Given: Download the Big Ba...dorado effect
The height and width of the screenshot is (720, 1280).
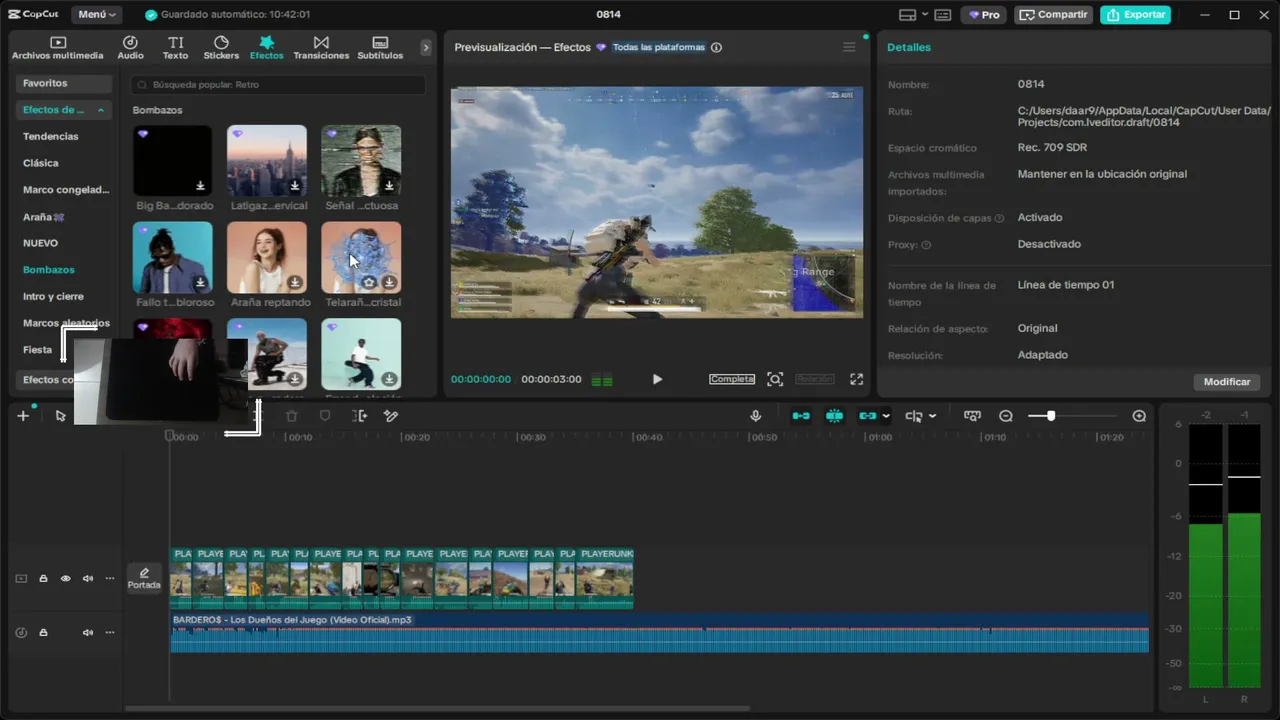Looking at the screenshot, I should tap(200, 186).
